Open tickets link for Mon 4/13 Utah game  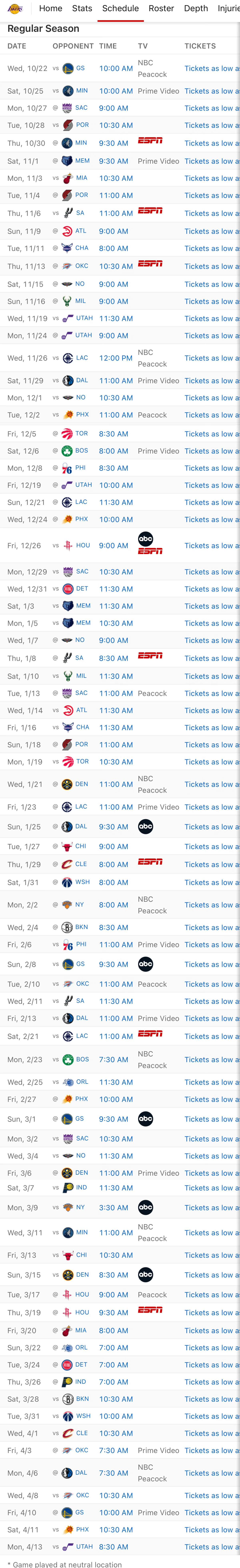212,1547
